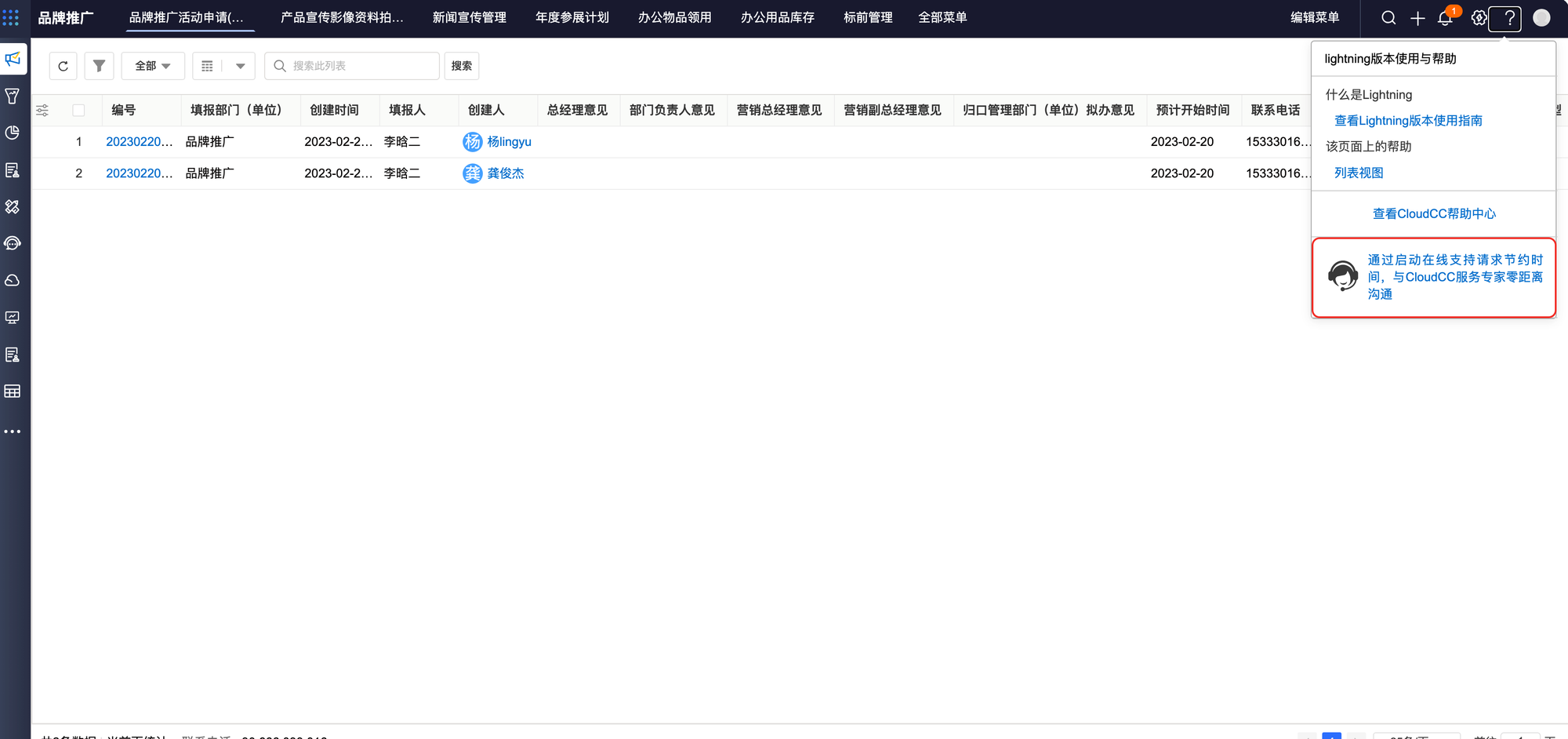The width and height of the screenshot is (1568, 739).
Task: Click the 查看CloudCC帮助中心 link
Action: coord(1433,213)
